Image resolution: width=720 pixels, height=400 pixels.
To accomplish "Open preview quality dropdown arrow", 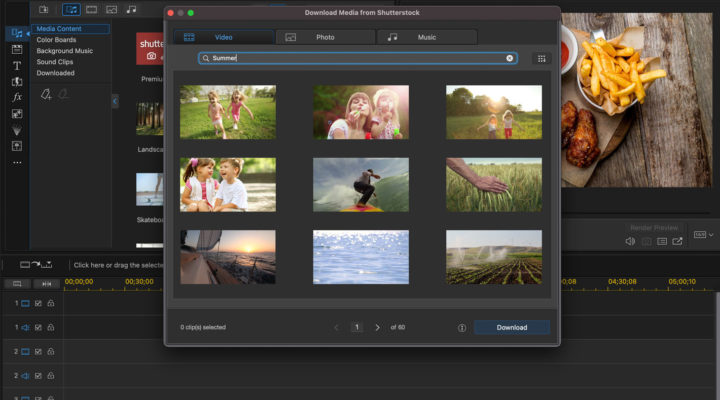I will pos(711,235).
